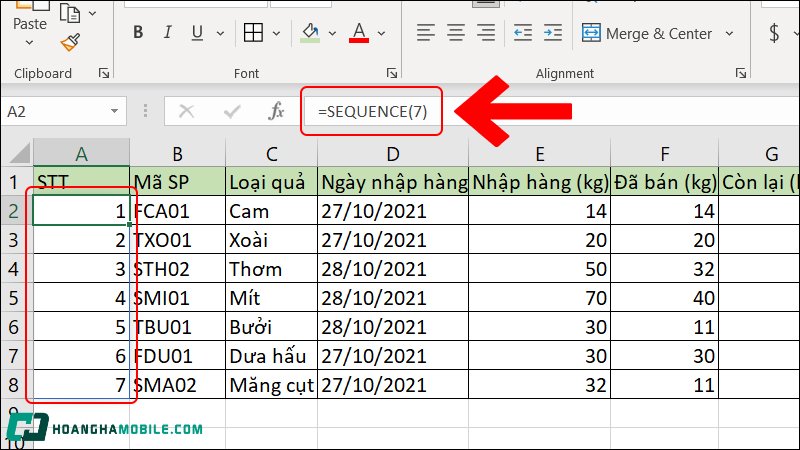Select cell containing SMA02
This screenshot has height=450, width=800.
point(177,385)
